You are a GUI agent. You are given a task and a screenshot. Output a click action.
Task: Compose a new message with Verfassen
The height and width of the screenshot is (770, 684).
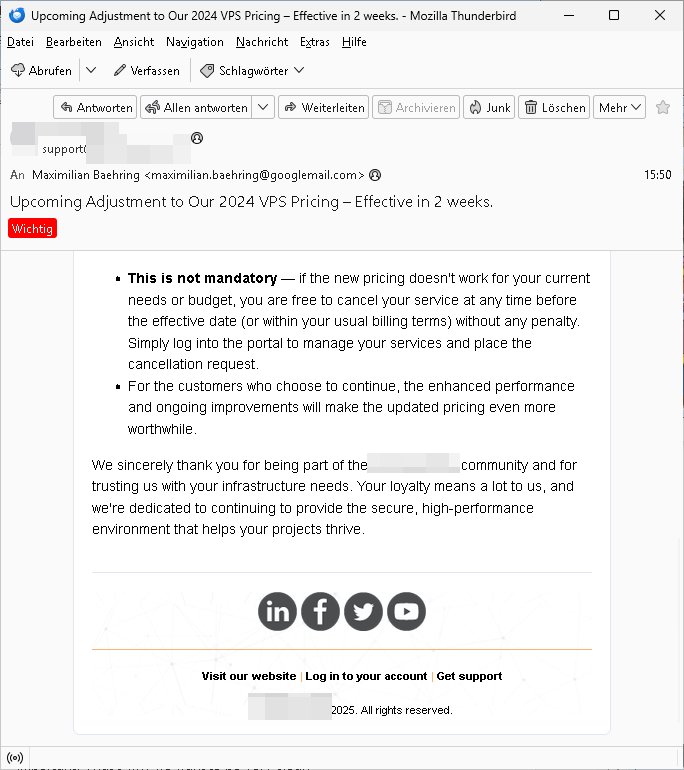click(146, 70)
